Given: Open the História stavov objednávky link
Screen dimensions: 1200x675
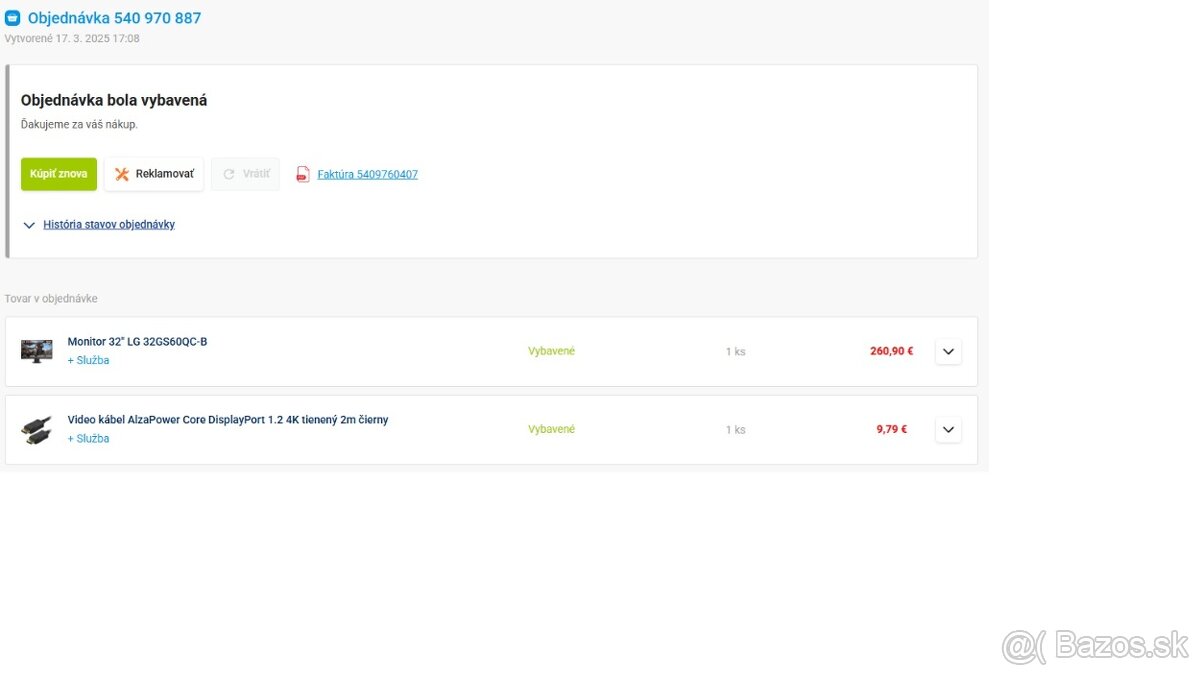Looking at the screenshot, I should click(109, 225).
